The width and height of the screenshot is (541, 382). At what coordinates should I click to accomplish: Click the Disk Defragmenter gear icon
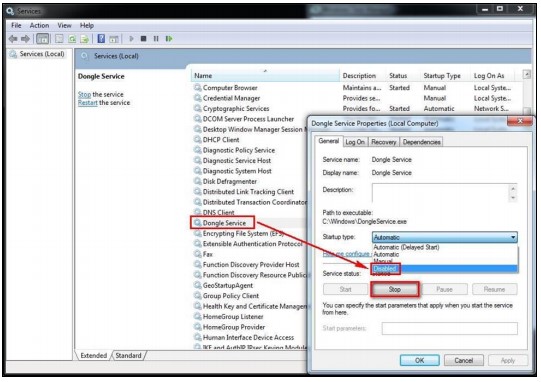(198, 181)
